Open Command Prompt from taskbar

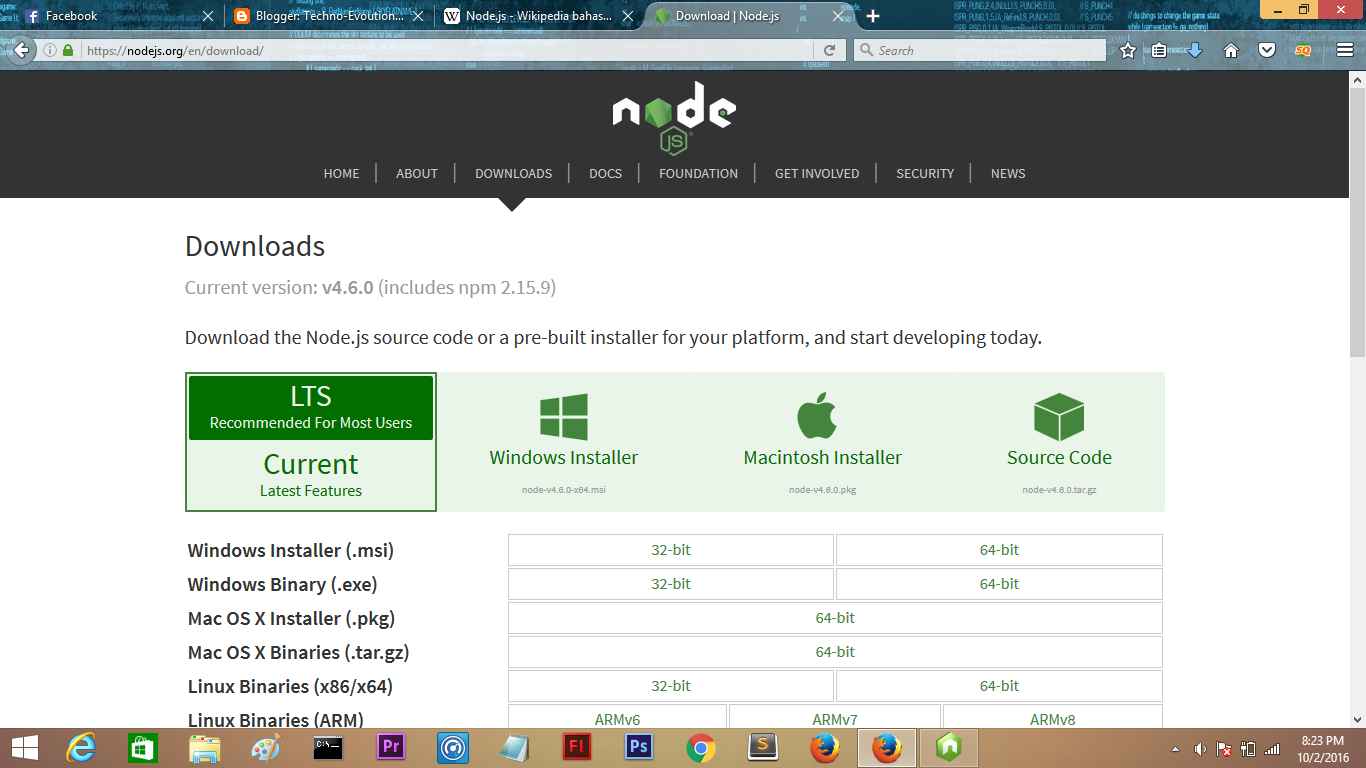(x=328, y=748)
